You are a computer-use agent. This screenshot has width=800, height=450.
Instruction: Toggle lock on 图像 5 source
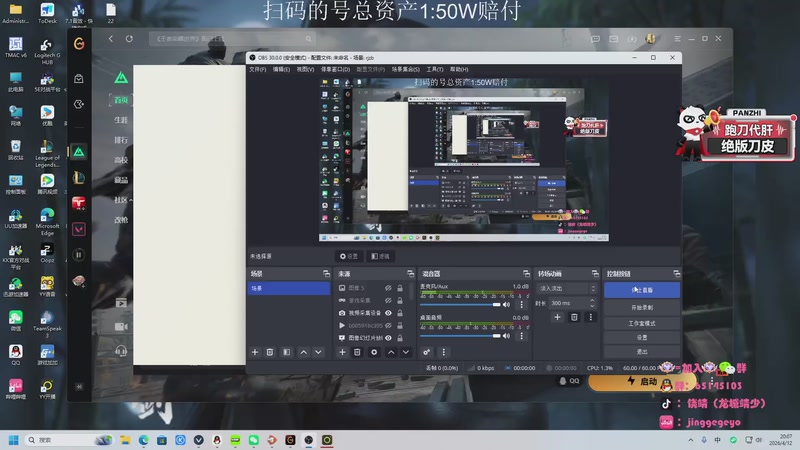[400, 288]
